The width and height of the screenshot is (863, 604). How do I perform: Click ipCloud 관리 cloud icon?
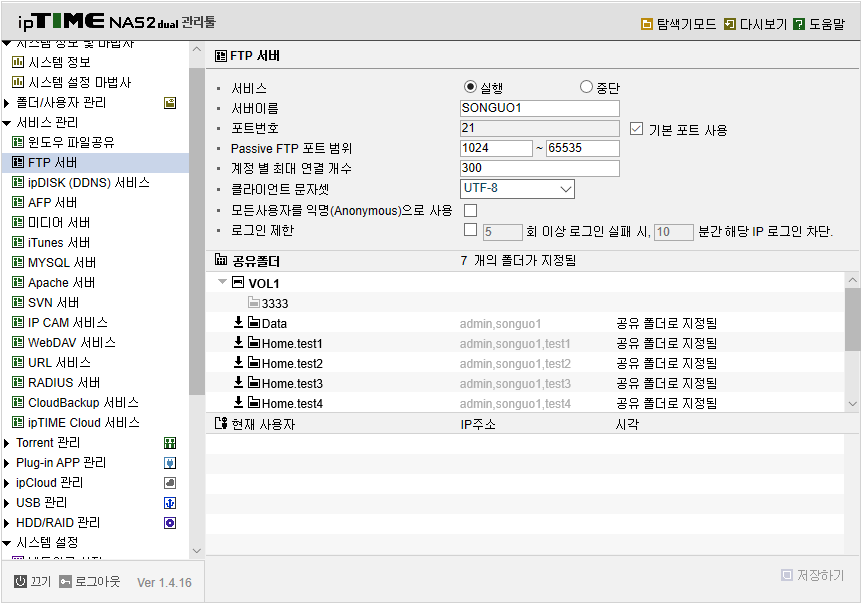click(x=170, y=483)
